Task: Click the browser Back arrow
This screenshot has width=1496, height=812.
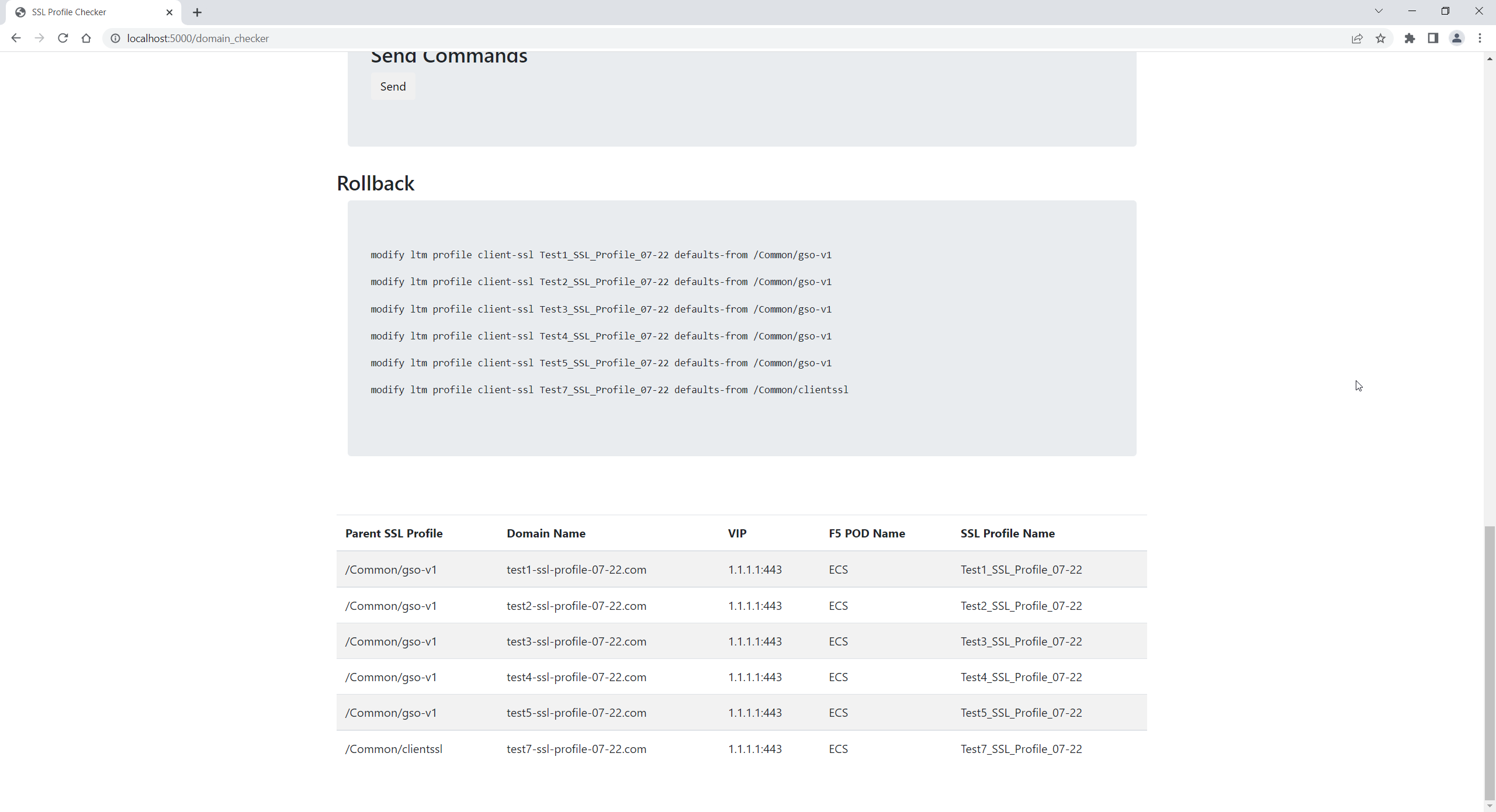Action: (x=16, y=38)
